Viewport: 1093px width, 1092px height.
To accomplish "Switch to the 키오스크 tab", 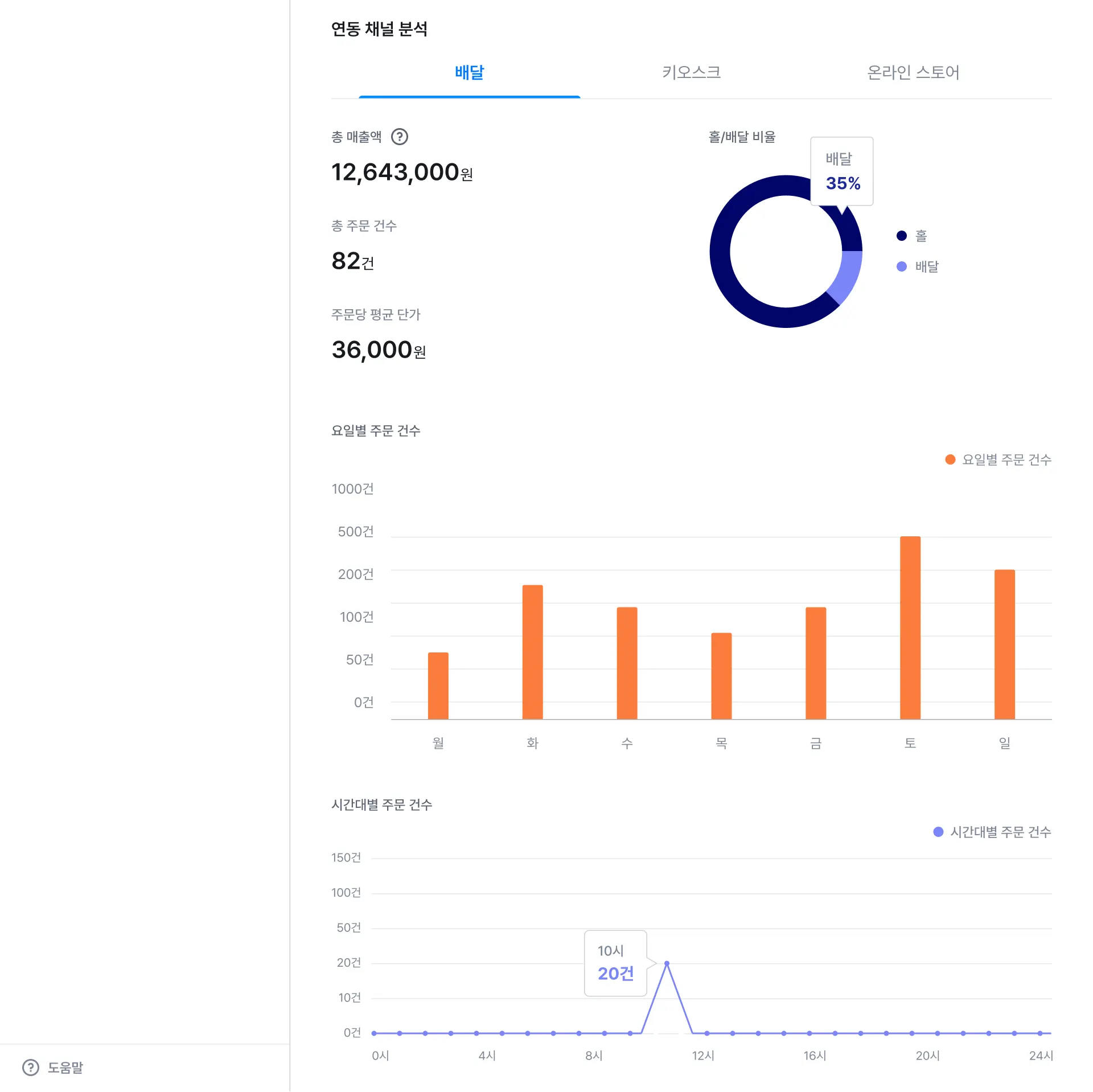I will (x=691, y=73).
